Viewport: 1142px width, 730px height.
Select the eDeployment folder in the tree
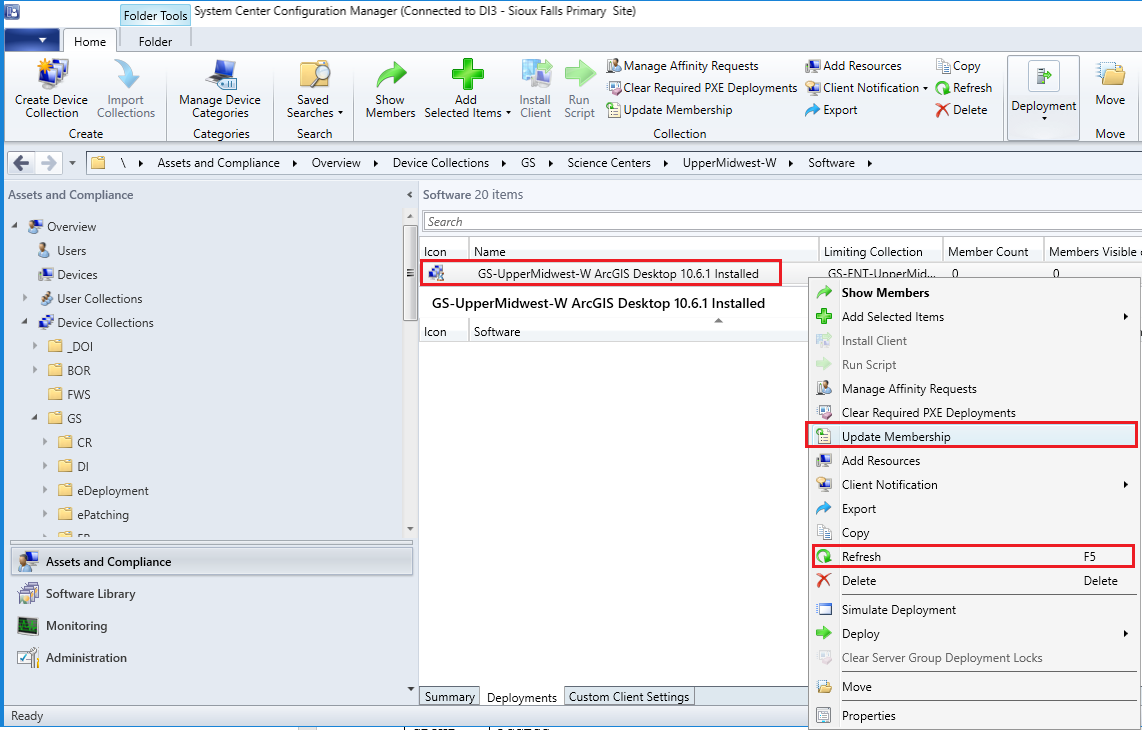pos(112,490)
